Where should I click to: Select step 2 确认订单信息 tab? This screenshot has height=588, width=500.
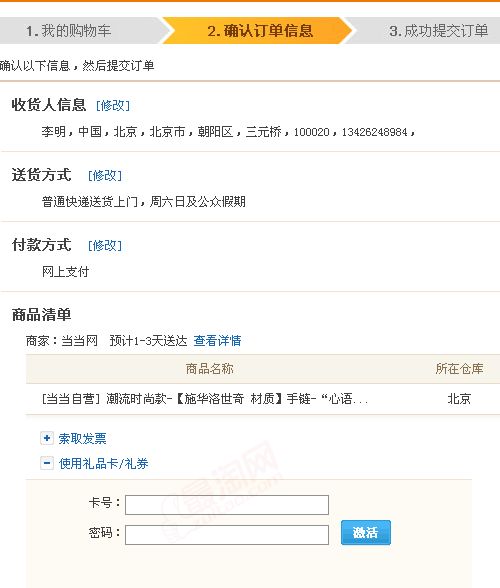pyautogui.click(x=259, y=30)
